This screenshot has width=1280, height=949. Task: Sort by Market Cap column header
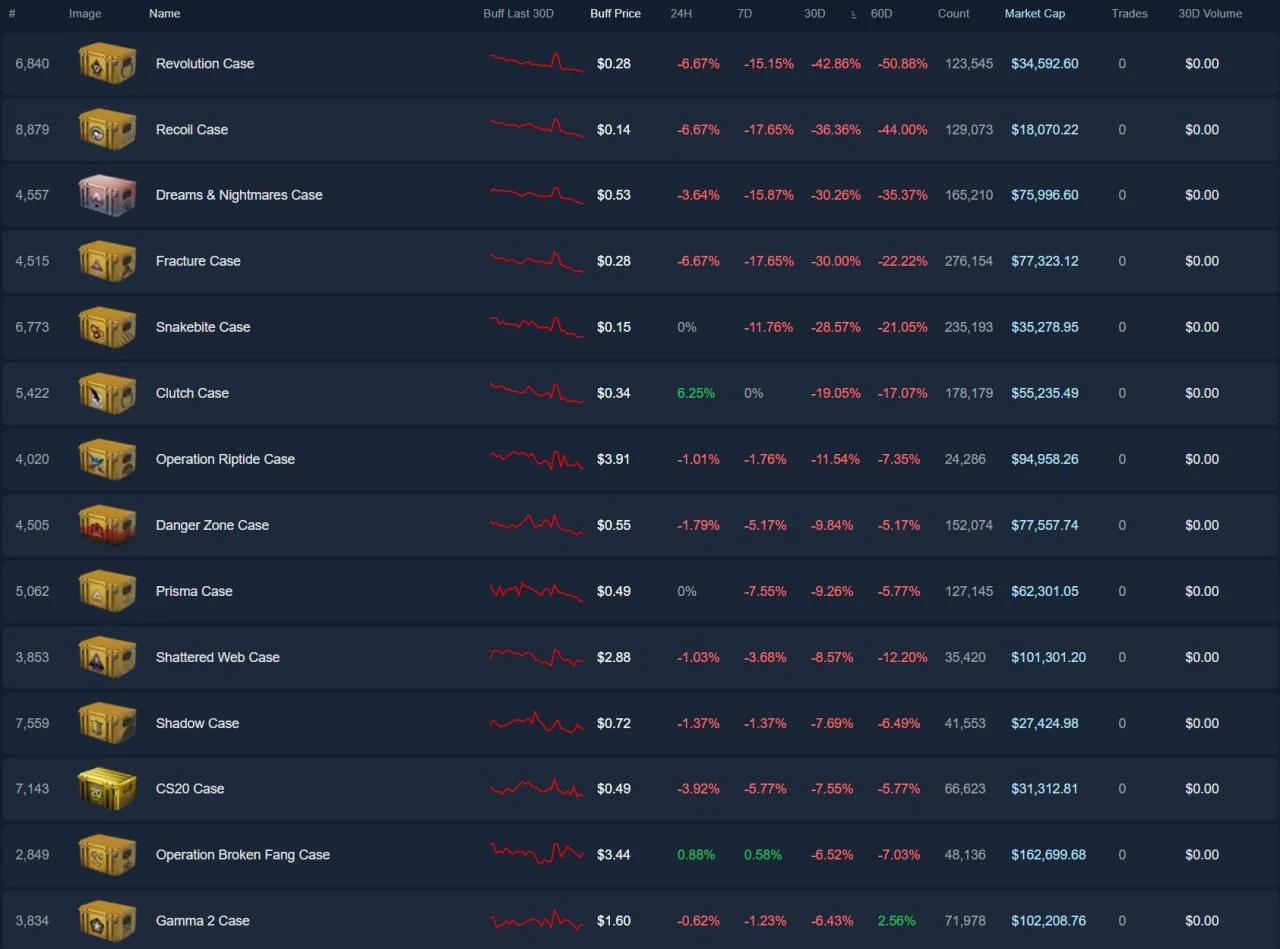(1035, 14)
